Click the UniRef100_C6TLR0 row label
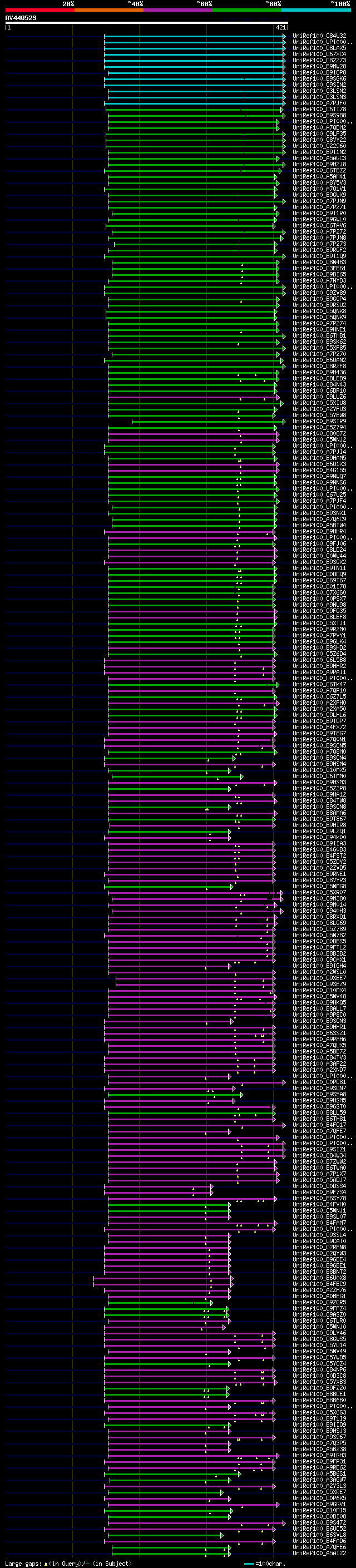 coord(319,1320)
